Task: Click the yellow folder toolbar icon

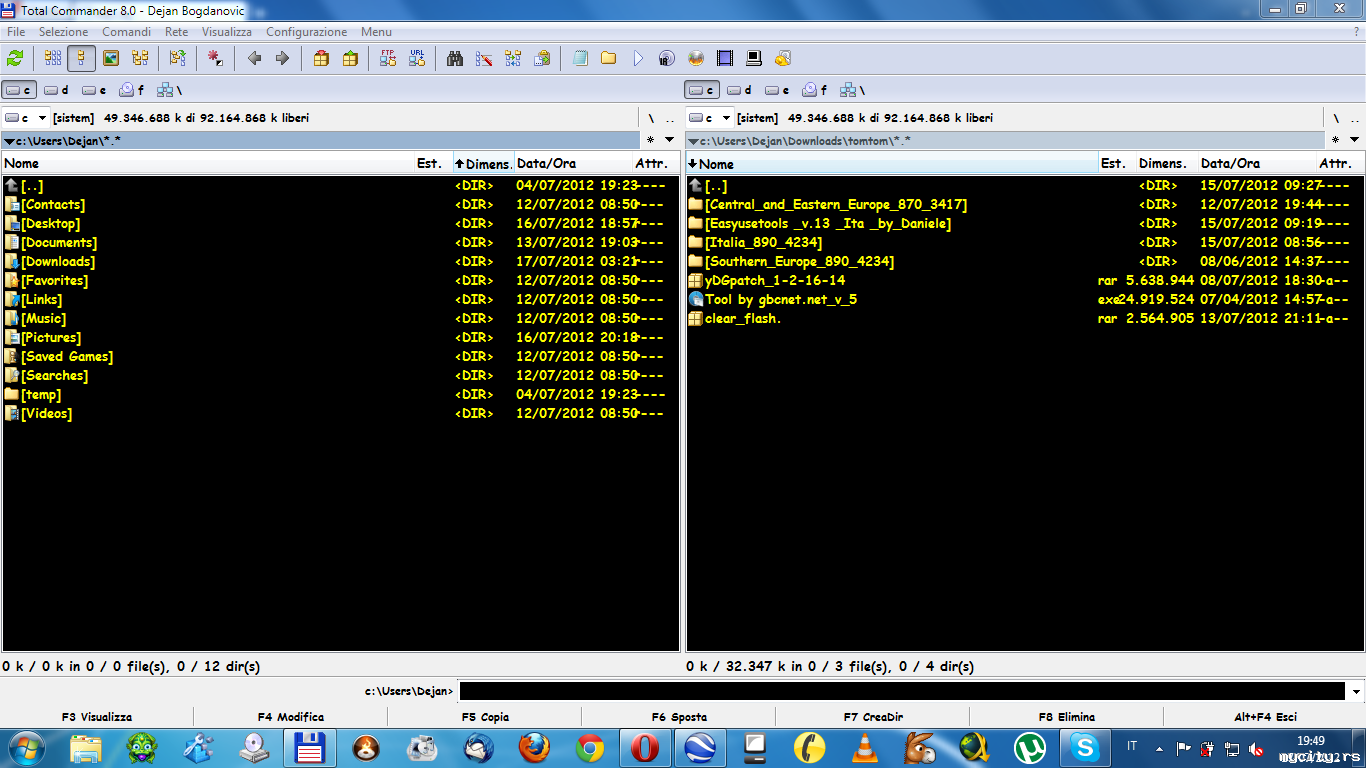Action: click(608, 59)
